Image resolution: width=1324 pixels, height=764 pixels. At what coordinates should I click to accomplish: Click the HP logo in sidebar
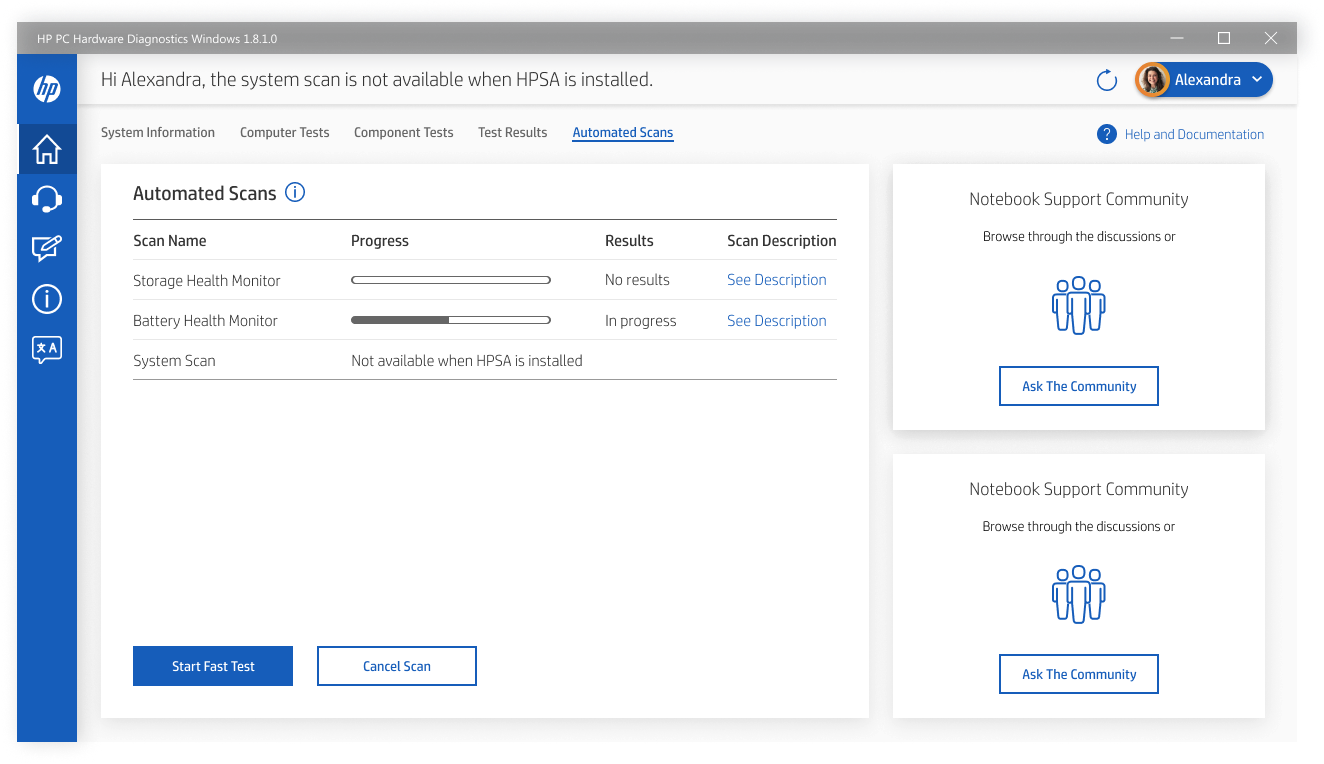47,88
